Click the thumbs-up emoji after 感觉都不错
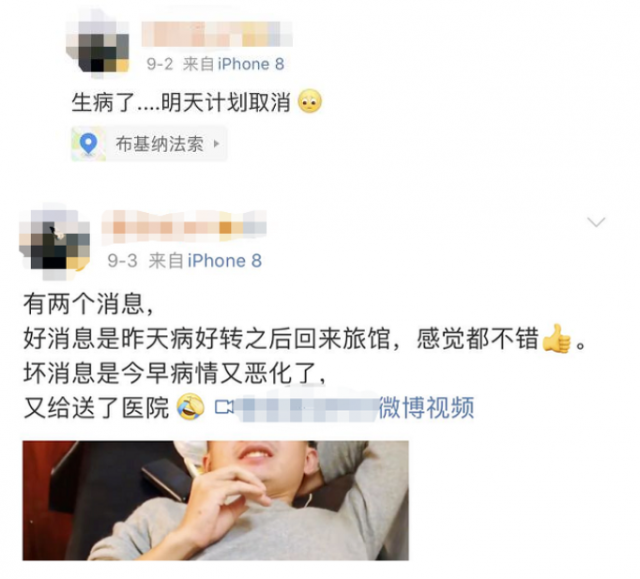 tap(556, 339)
